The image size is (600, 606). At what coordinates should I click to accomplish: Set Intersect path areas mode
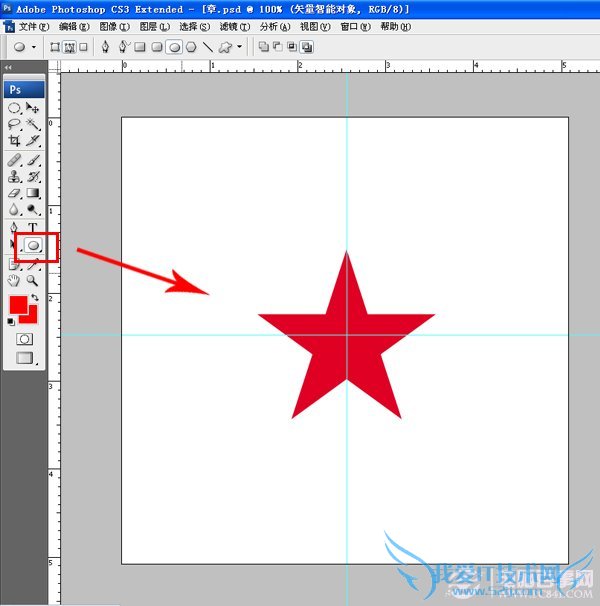(292, 47)
